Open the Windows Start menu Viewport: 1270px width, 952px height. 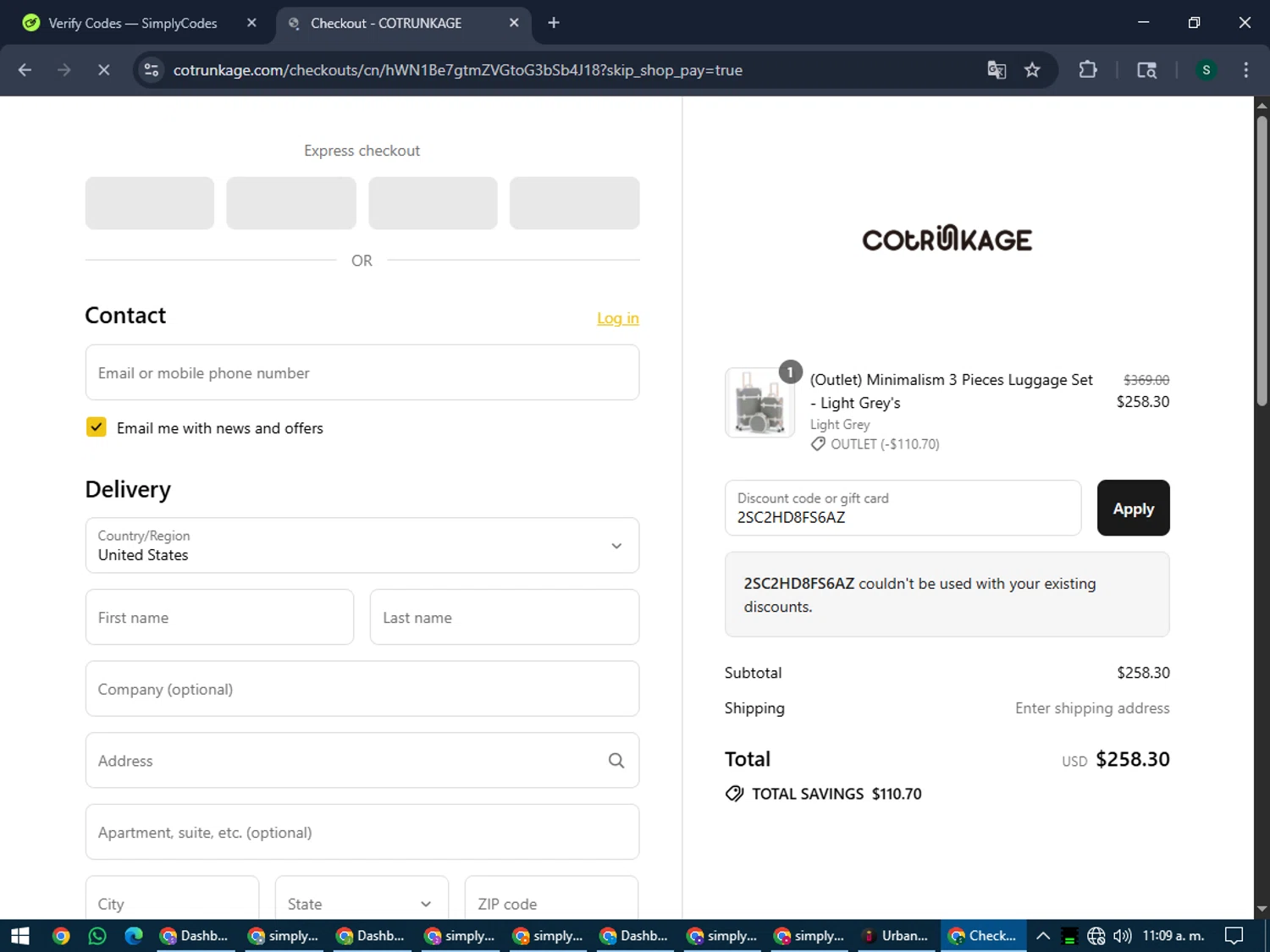19,936
